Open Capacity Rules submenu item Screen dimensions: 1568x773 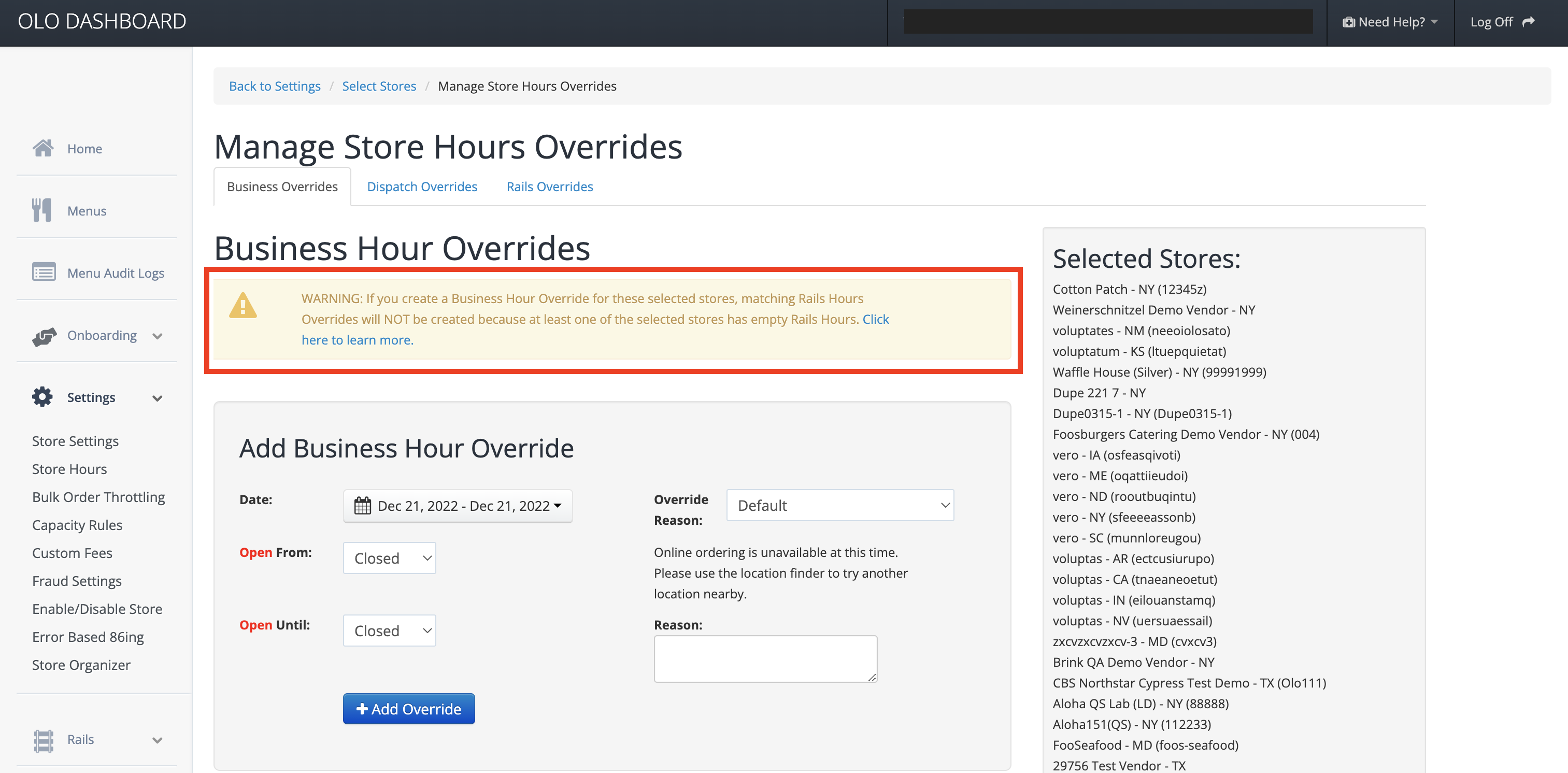tap(77, 525)
